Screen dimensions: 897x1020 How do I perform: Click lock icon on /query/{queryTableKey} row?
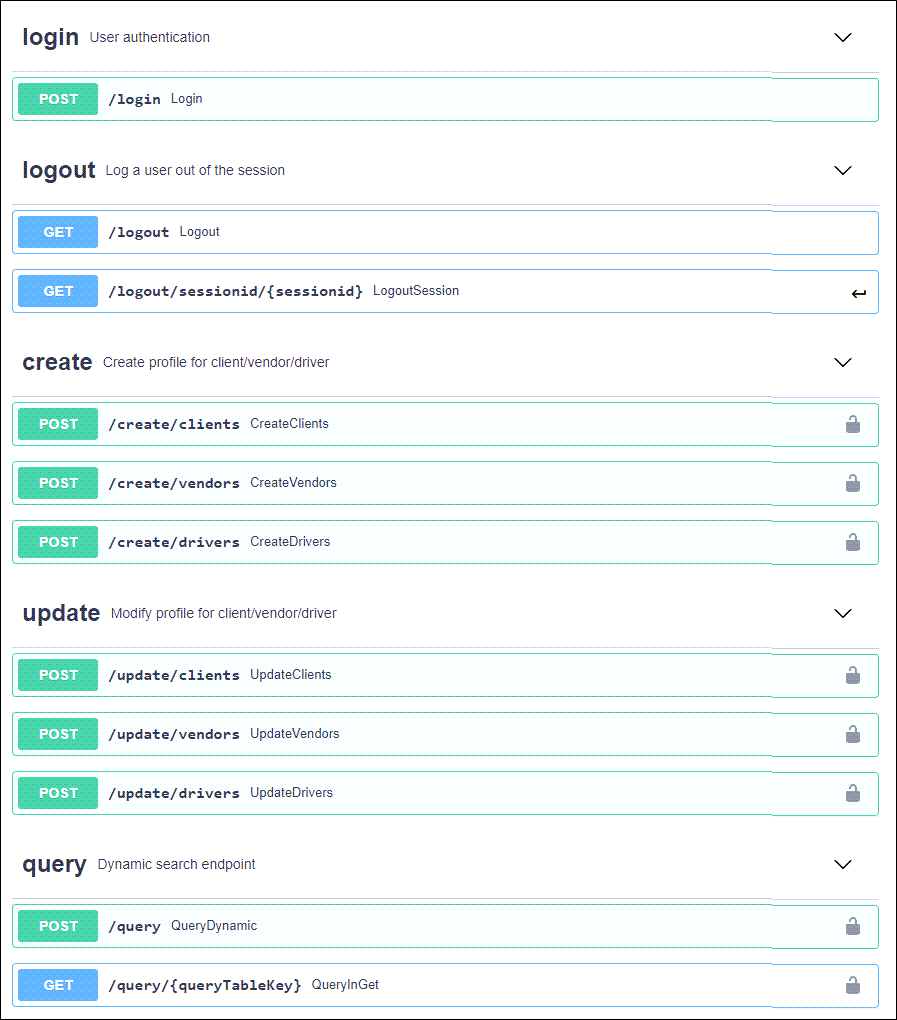853,985
